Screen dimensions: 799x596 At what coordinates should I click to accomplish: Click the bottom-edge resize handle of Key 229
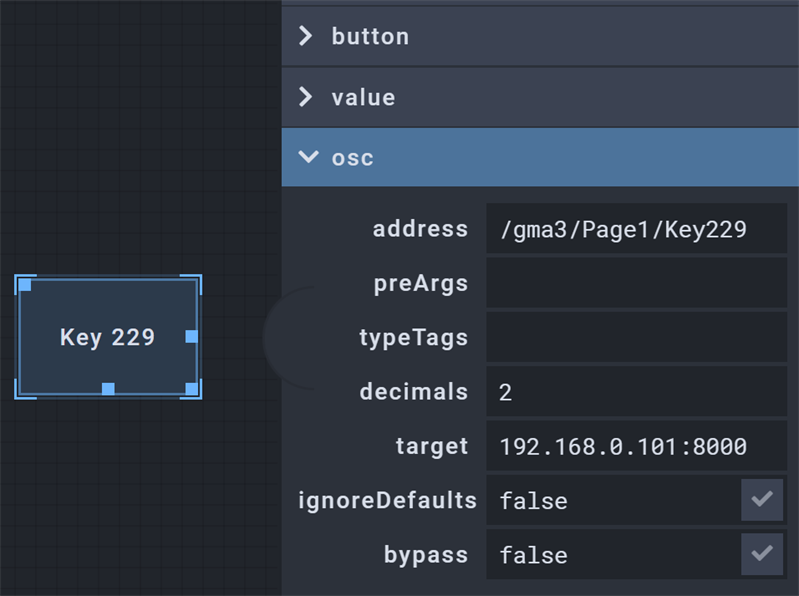tap(108, 388)
